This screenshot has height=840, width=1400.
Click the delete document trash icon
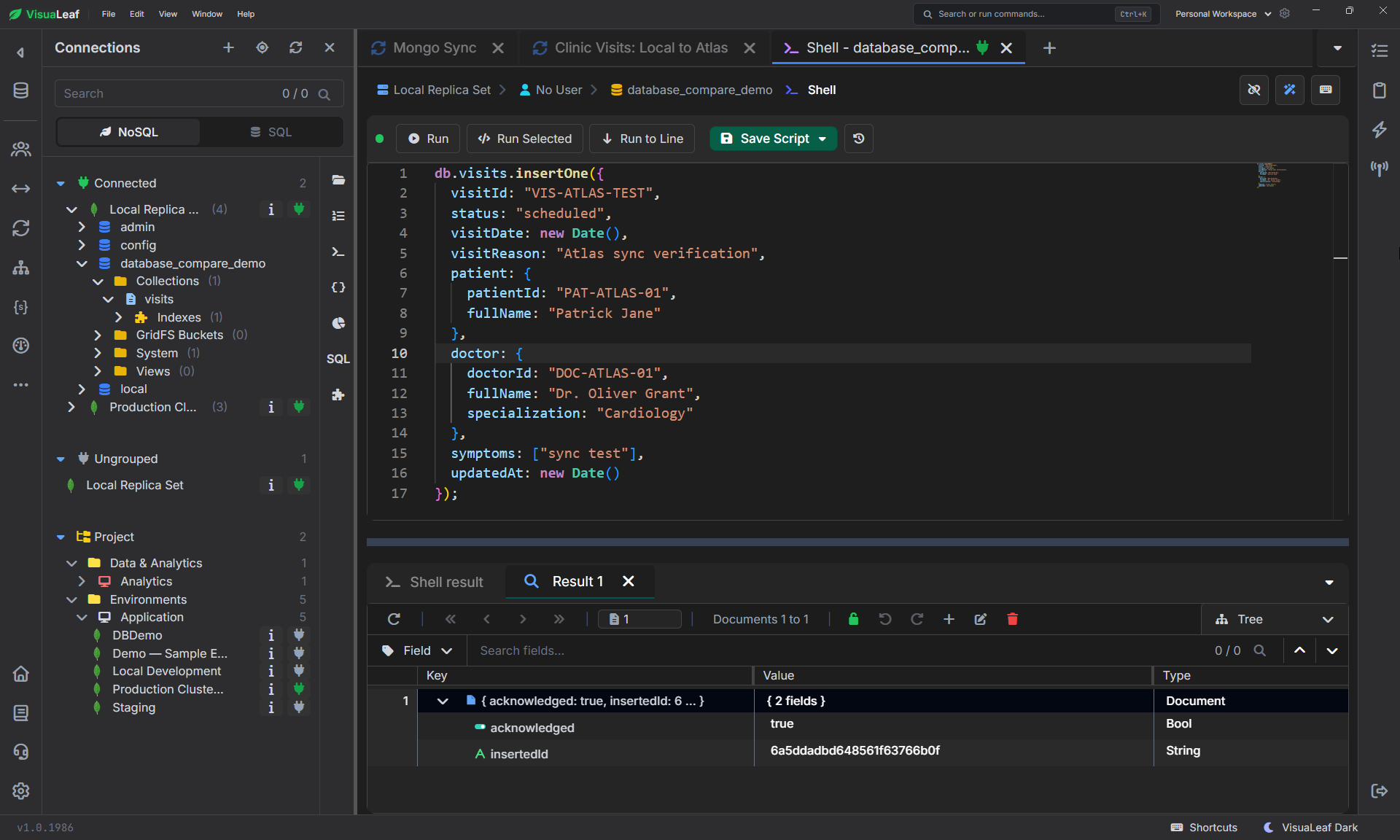coord(1012,619)
